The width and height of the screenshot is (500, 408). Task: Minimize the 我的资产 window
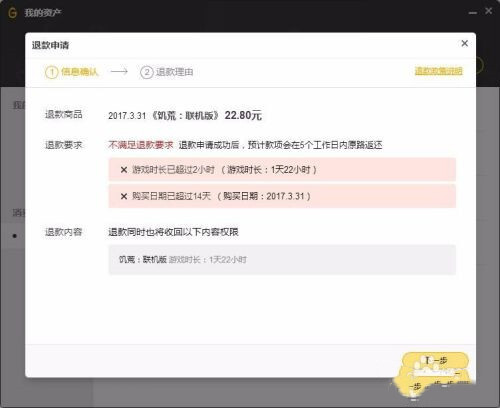click(x=473, y=13)
